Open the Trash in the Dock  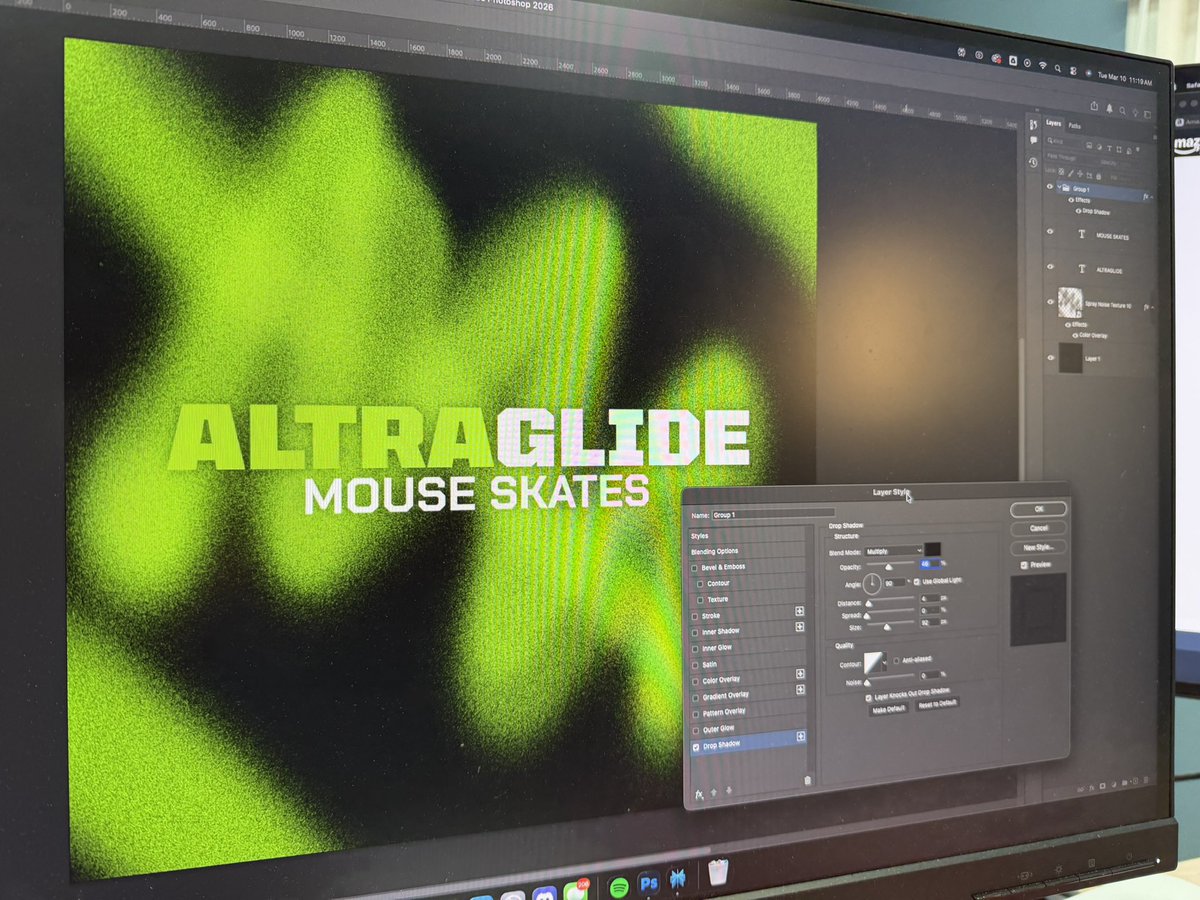click(x=717, y=873)
